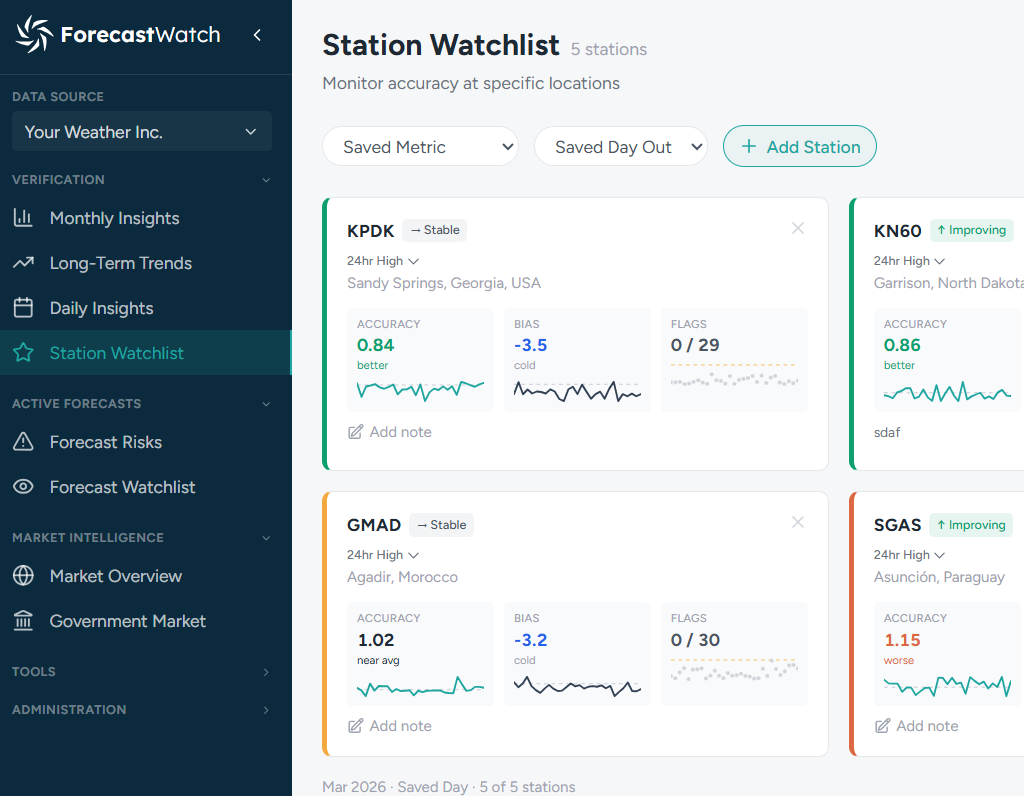Expand the Administration section
This screenshot has height=796, width=1024.
coord(265,710)
